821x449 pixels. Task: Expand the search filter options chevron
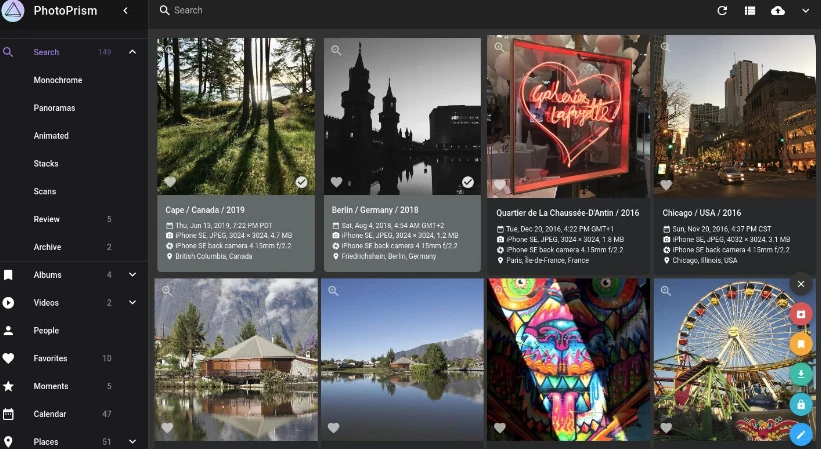pos(805,10)
